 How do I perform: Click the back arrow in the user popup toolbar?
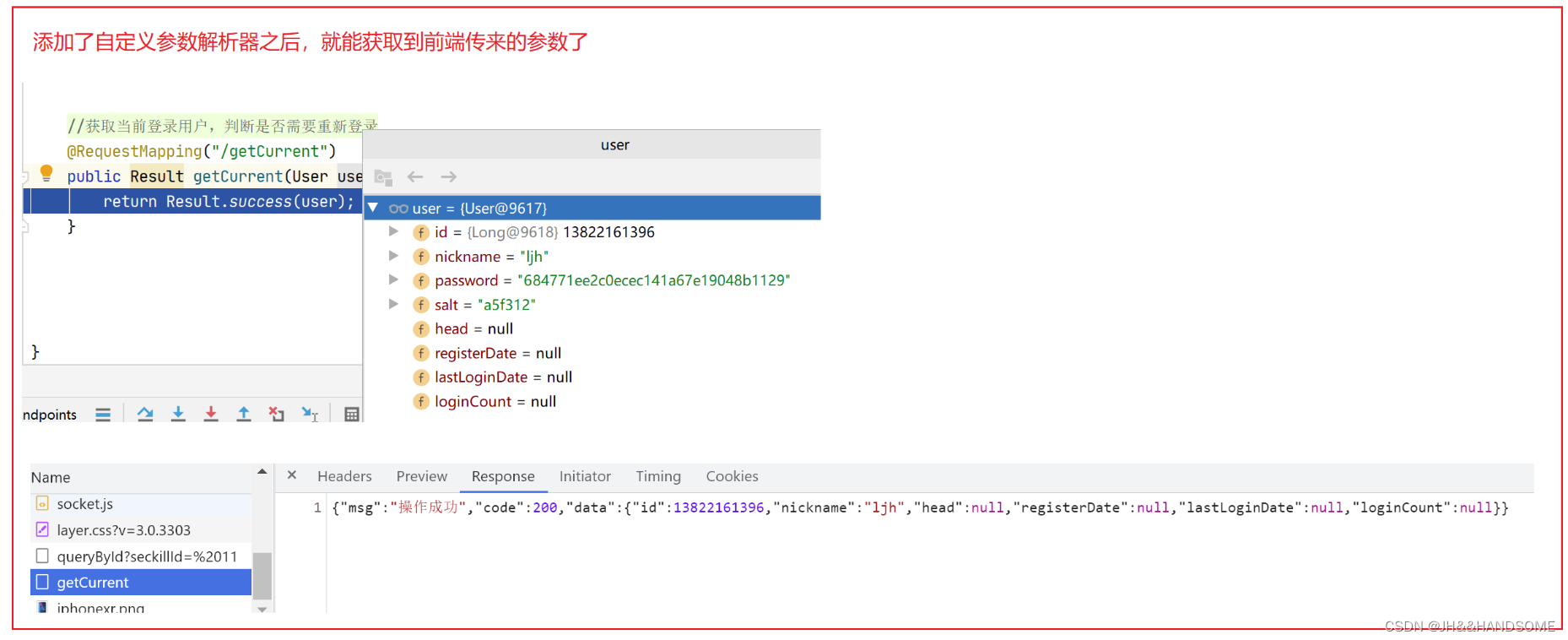click(x=415, y=176)
